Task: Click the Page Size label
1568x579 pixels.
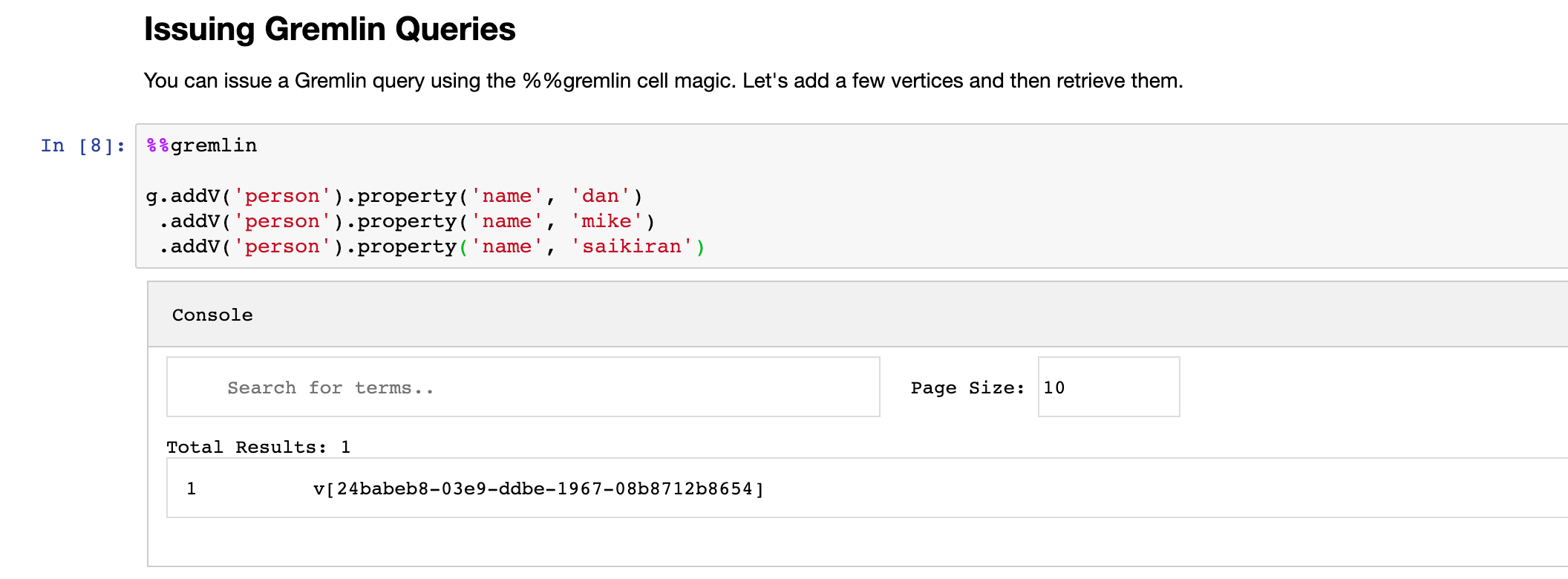Action: point(967,387)
